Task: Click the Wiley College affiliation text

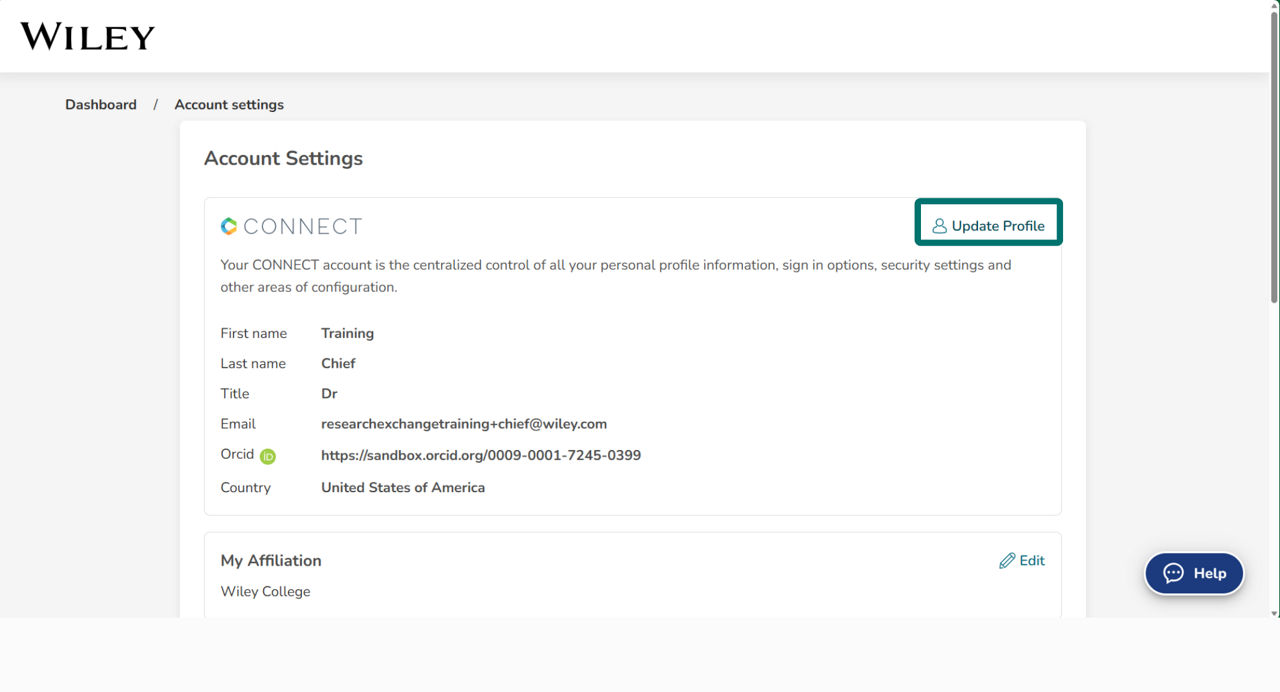Action: pos(266,592)
